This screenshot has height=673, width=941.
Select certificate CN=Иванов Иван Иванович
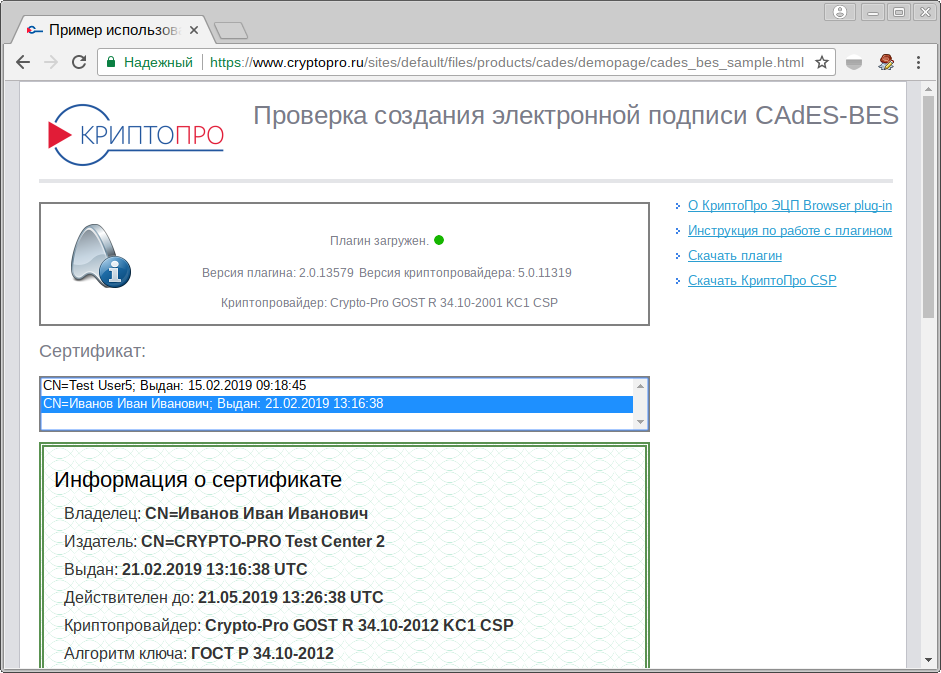click(x=337, y=404)
